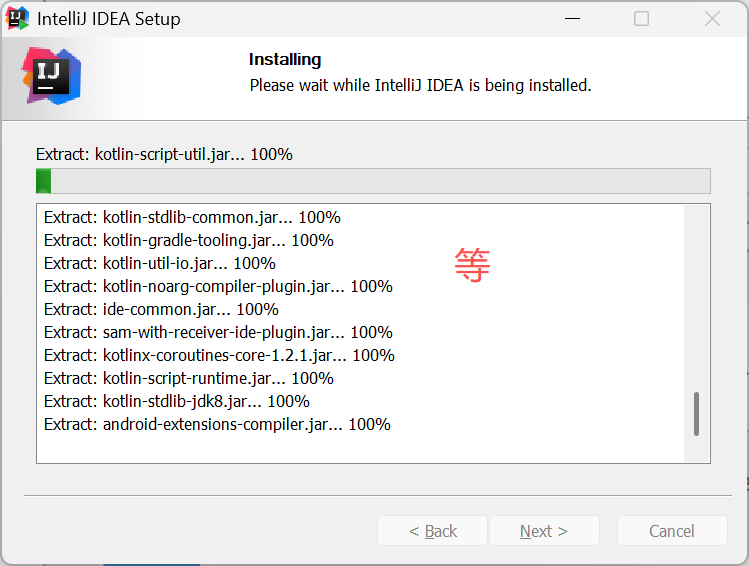Click the kotlinx-coroutines-core-1.2.1.jar log entry
749x566 pixels.
point(219,355)
